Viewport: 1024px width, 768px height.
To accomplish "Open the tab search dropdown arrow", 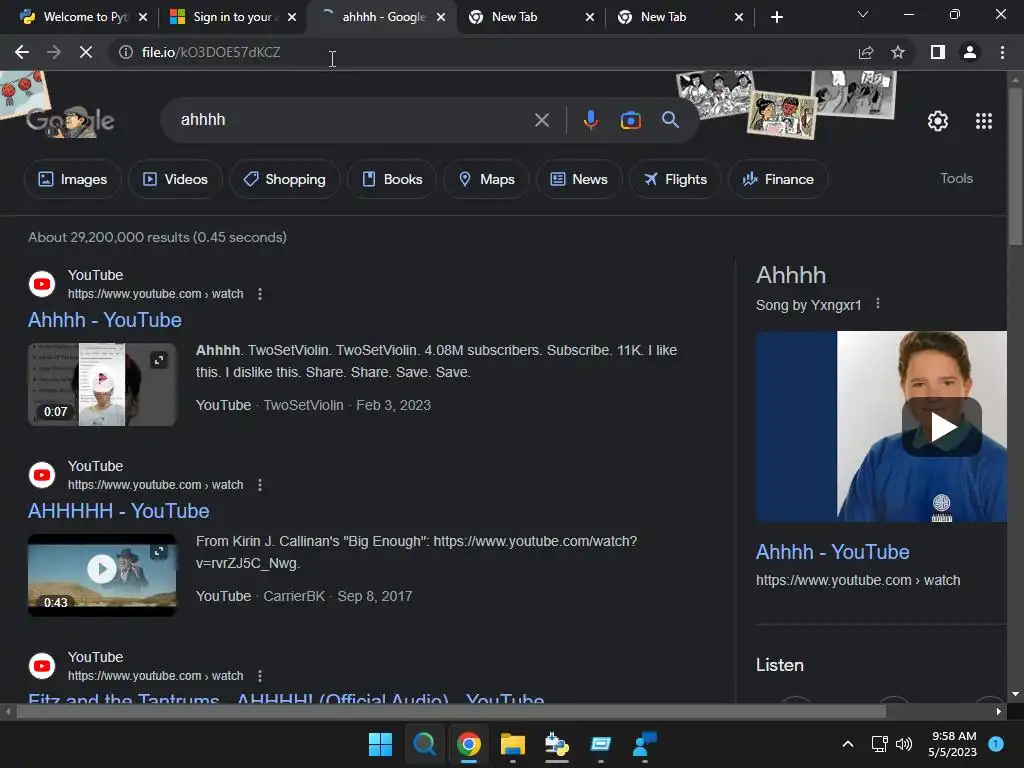I will point(863,14).
